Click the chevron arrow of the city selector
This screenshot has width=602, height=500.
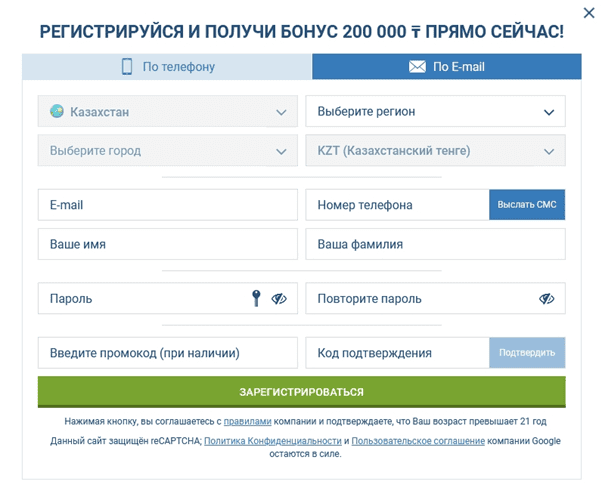pyautogui.click(x=281, y=152)
